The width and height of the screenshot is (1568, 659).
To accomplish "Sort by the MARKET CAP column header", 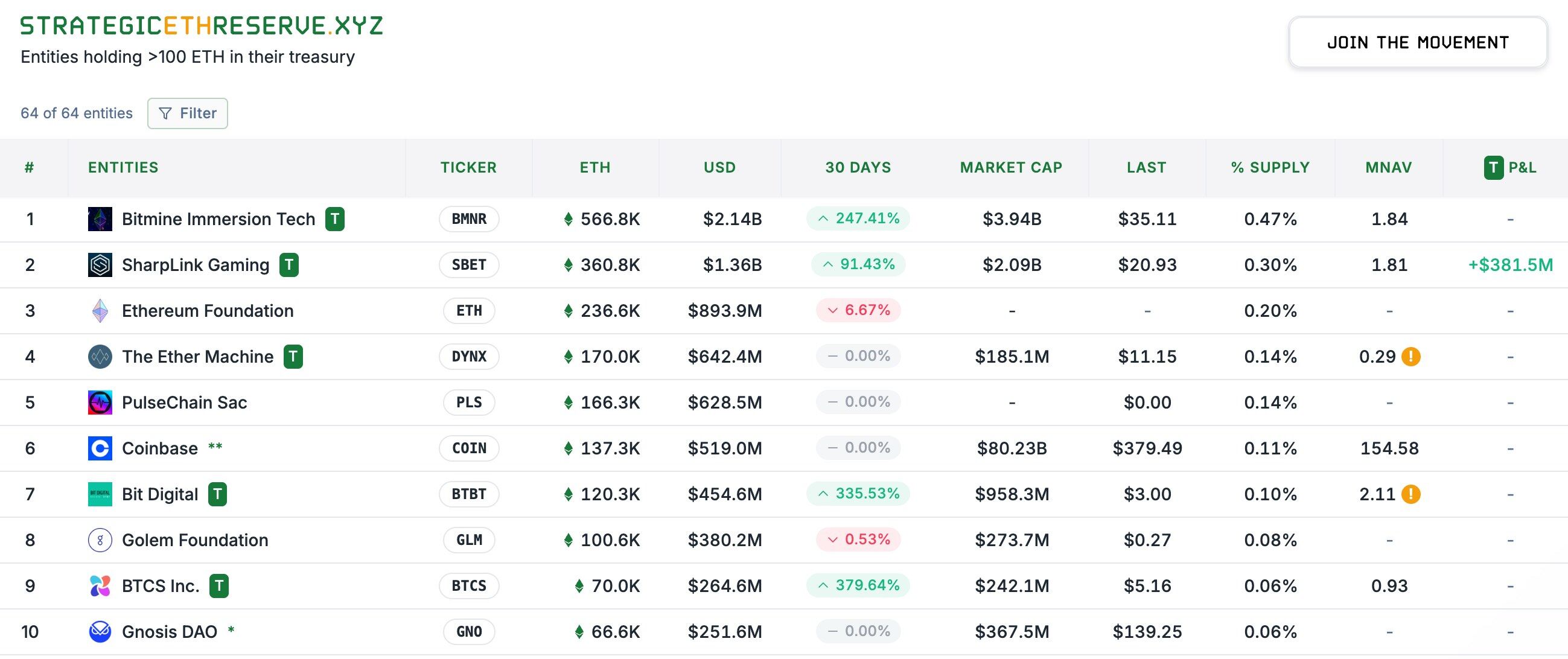I will [1010, 167].
